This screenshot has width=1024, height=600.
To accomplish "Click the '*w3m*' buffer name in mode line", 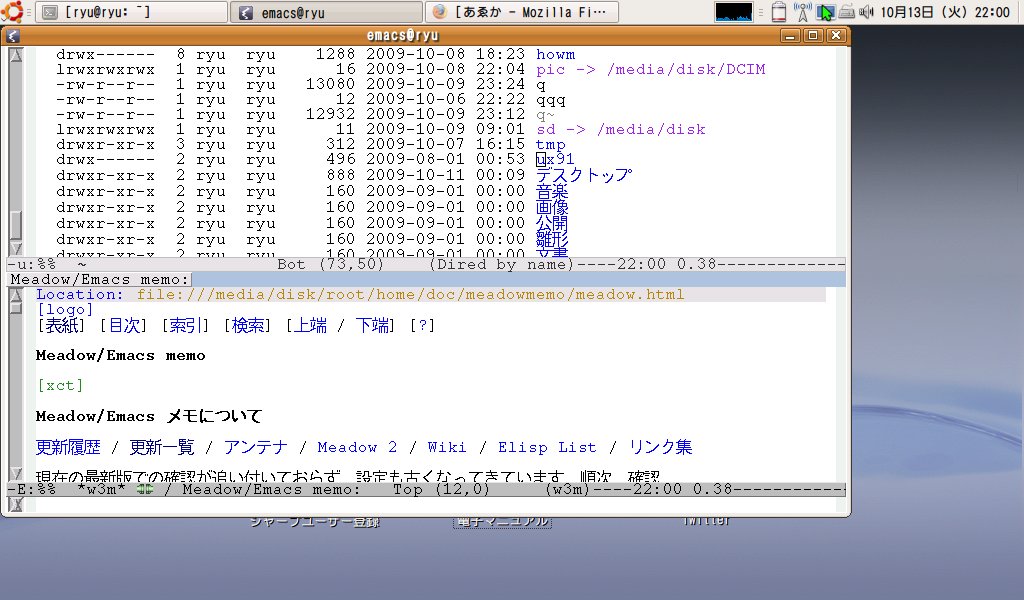I will [101, 489].
